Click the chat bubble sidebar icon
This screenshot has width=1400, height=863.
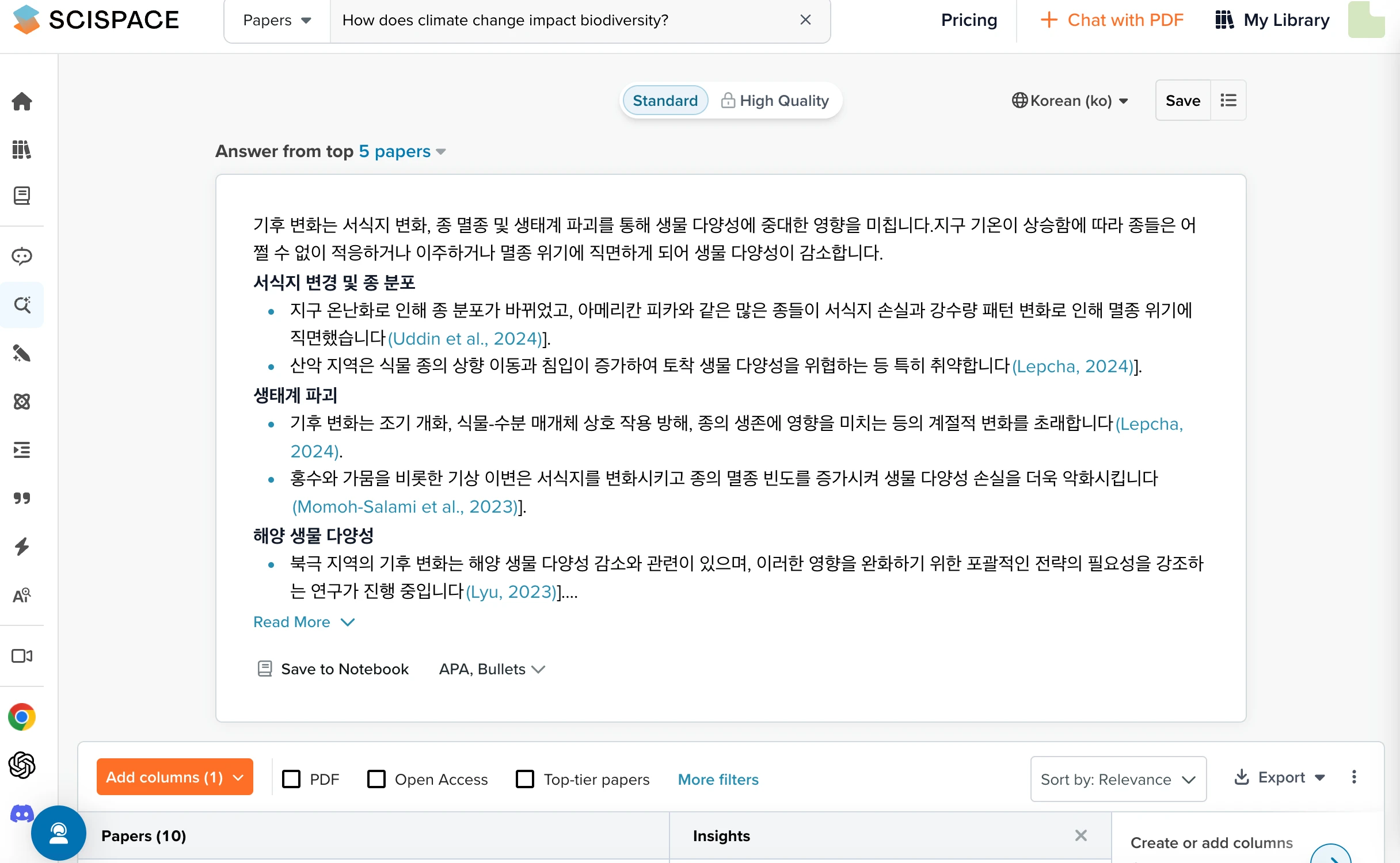click(x=22, y=256)
